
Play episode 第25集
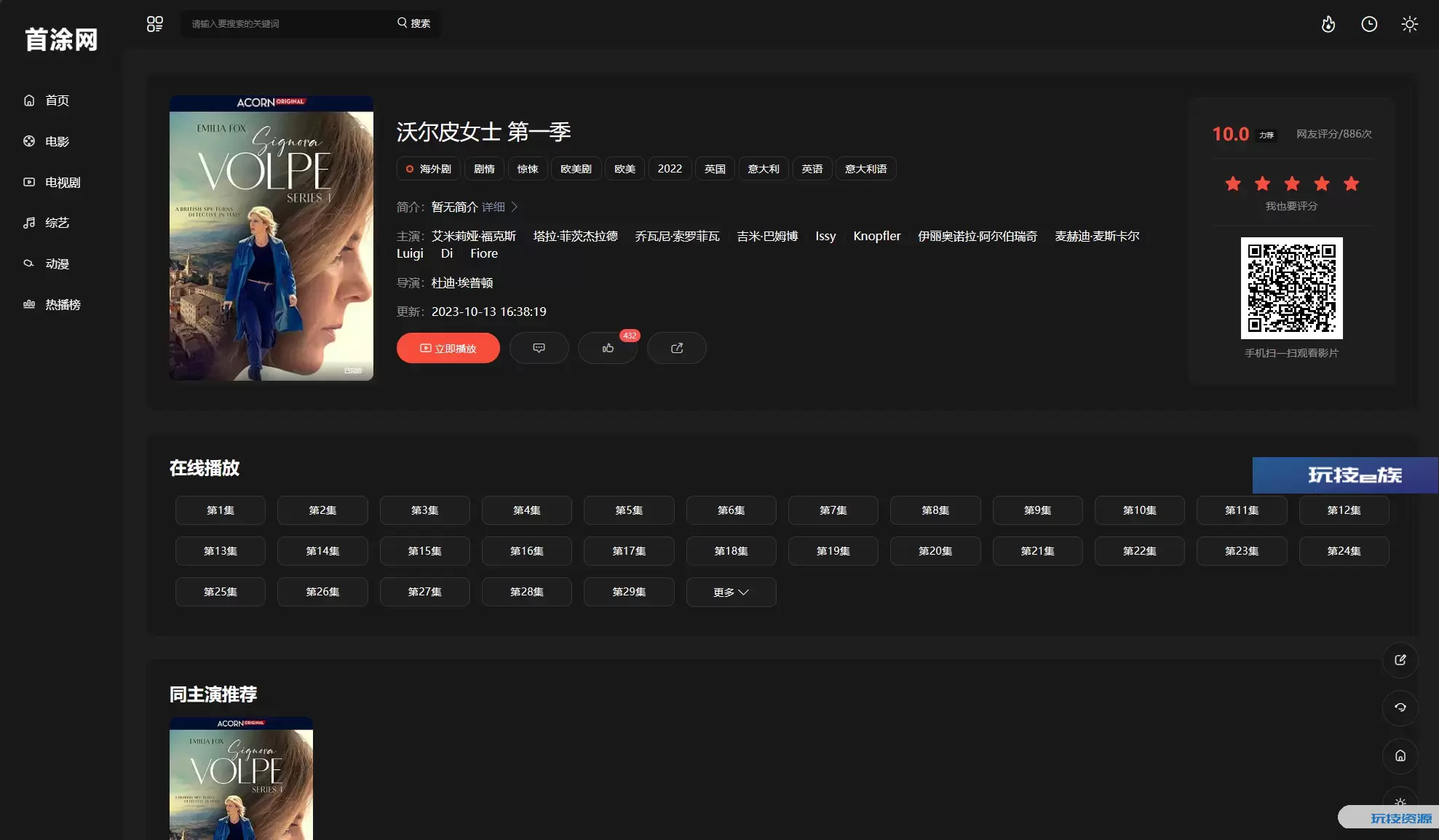pyautogui.click(x=221, y=592)
